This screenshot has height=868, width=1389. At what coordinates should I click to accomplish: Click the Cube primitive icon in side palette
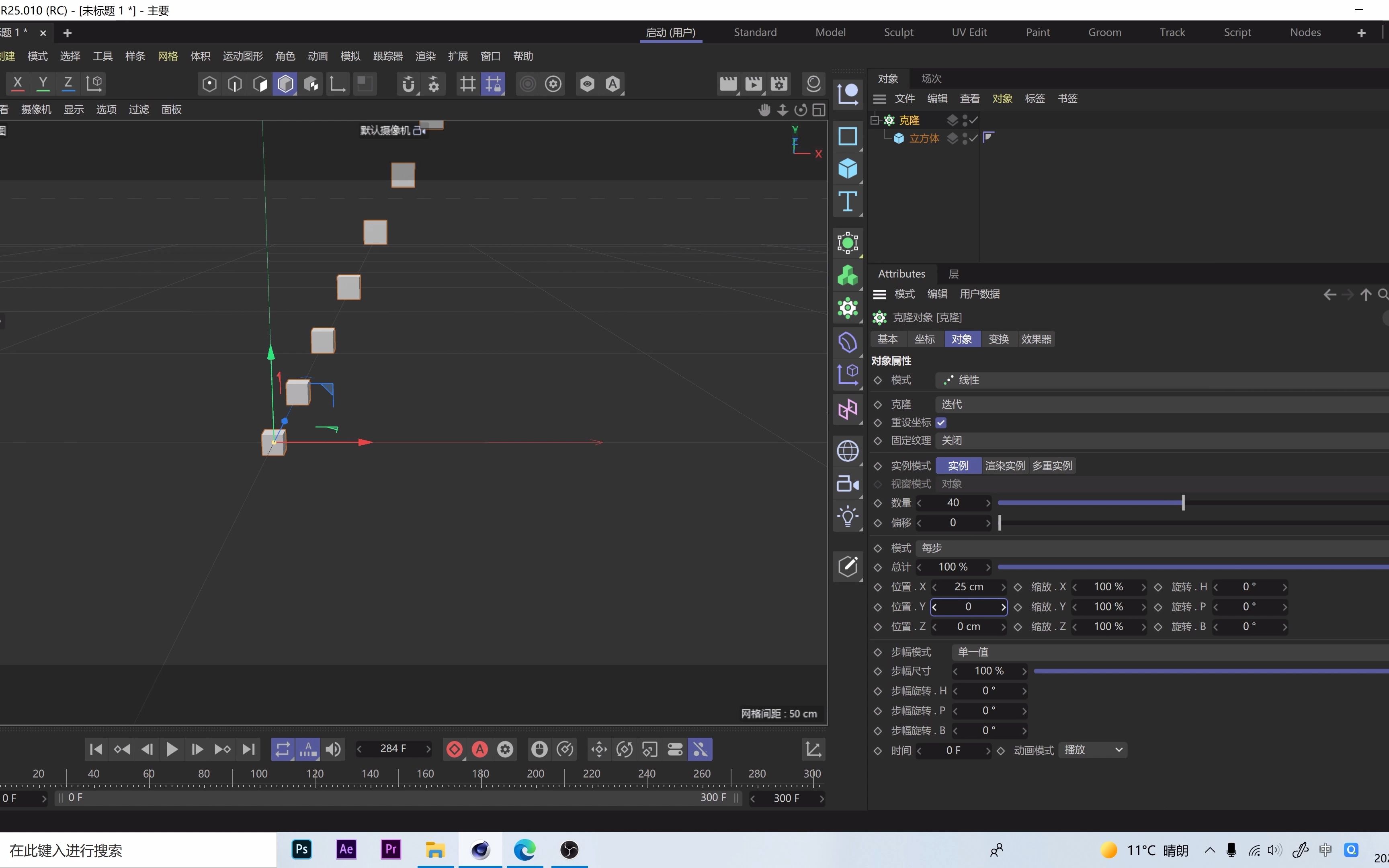pos(847,169)
